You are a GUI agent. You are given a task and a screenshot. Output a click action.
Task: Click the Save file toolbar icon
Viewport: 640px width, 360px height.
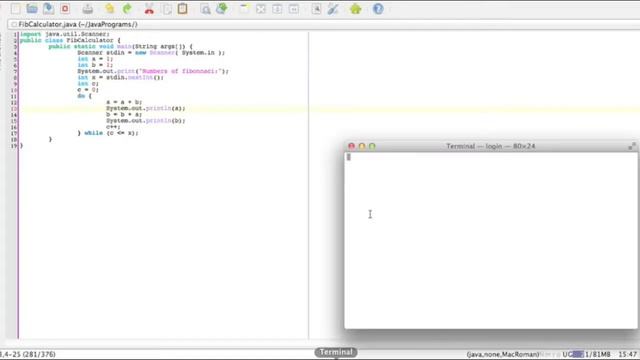48,9
